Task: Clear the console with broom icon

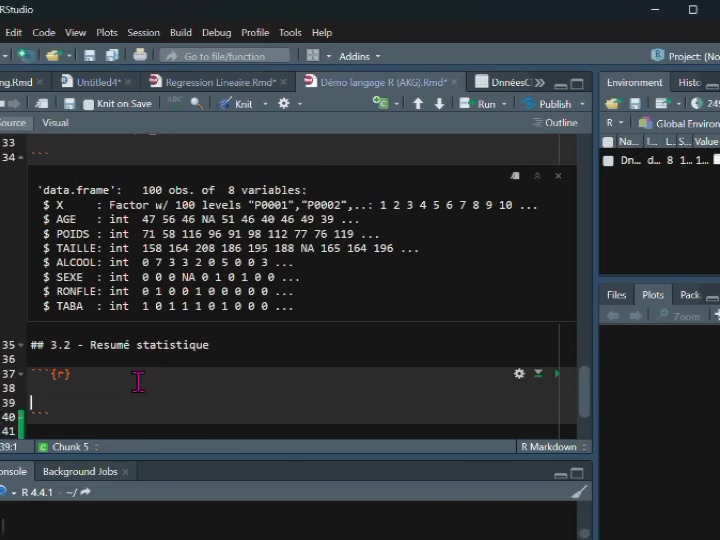Action: 579,492
